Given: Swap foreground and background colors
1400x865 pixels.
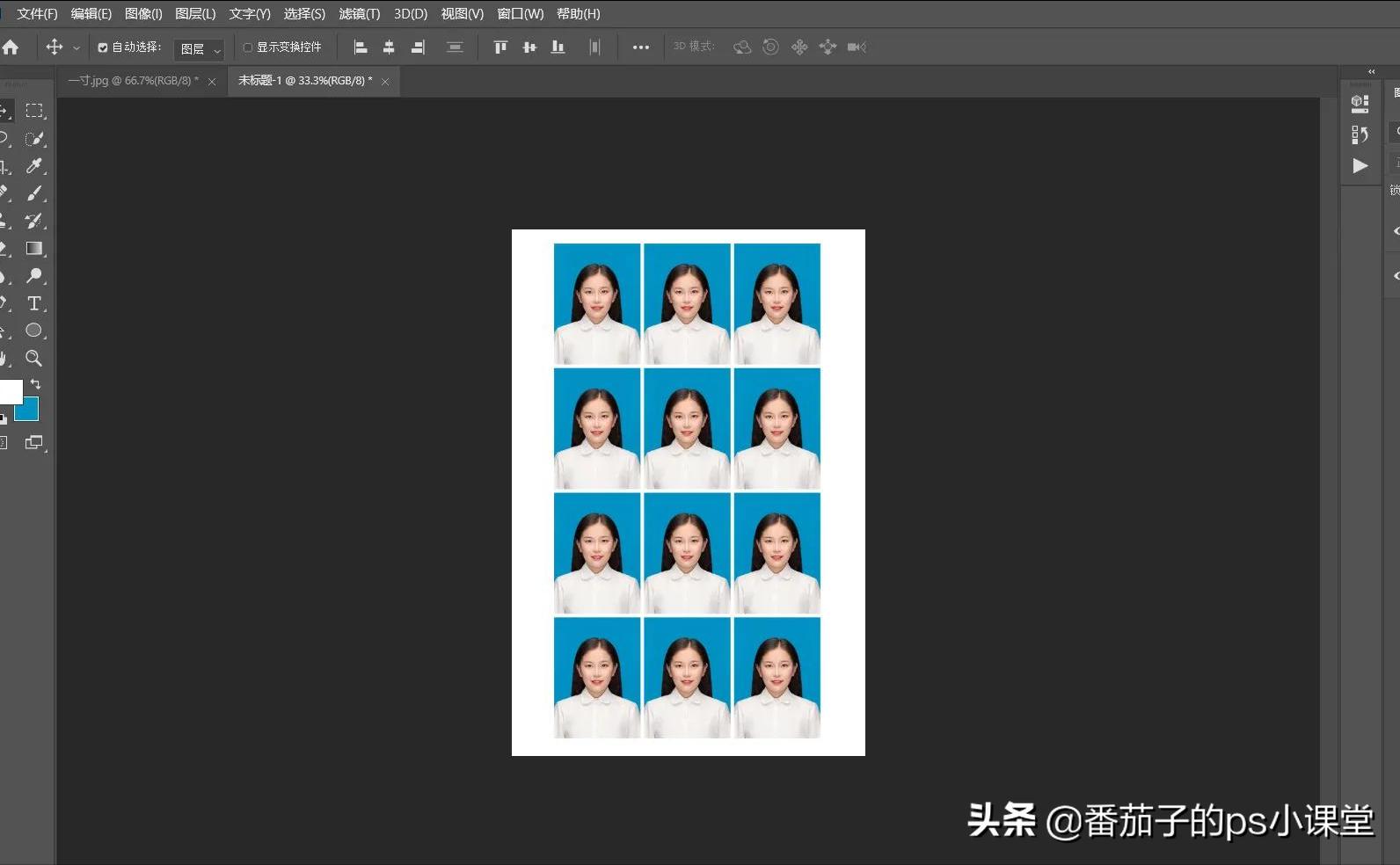Looking at the screenshot, I should point(35,384).
